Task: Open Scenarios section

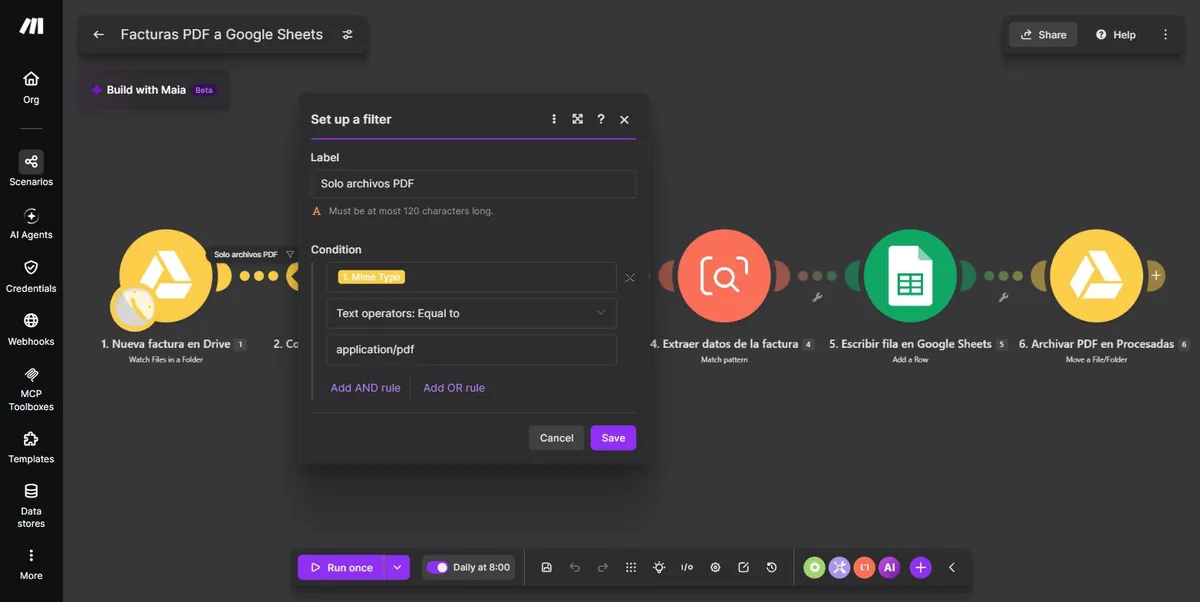Action: [x=31, y=169]
